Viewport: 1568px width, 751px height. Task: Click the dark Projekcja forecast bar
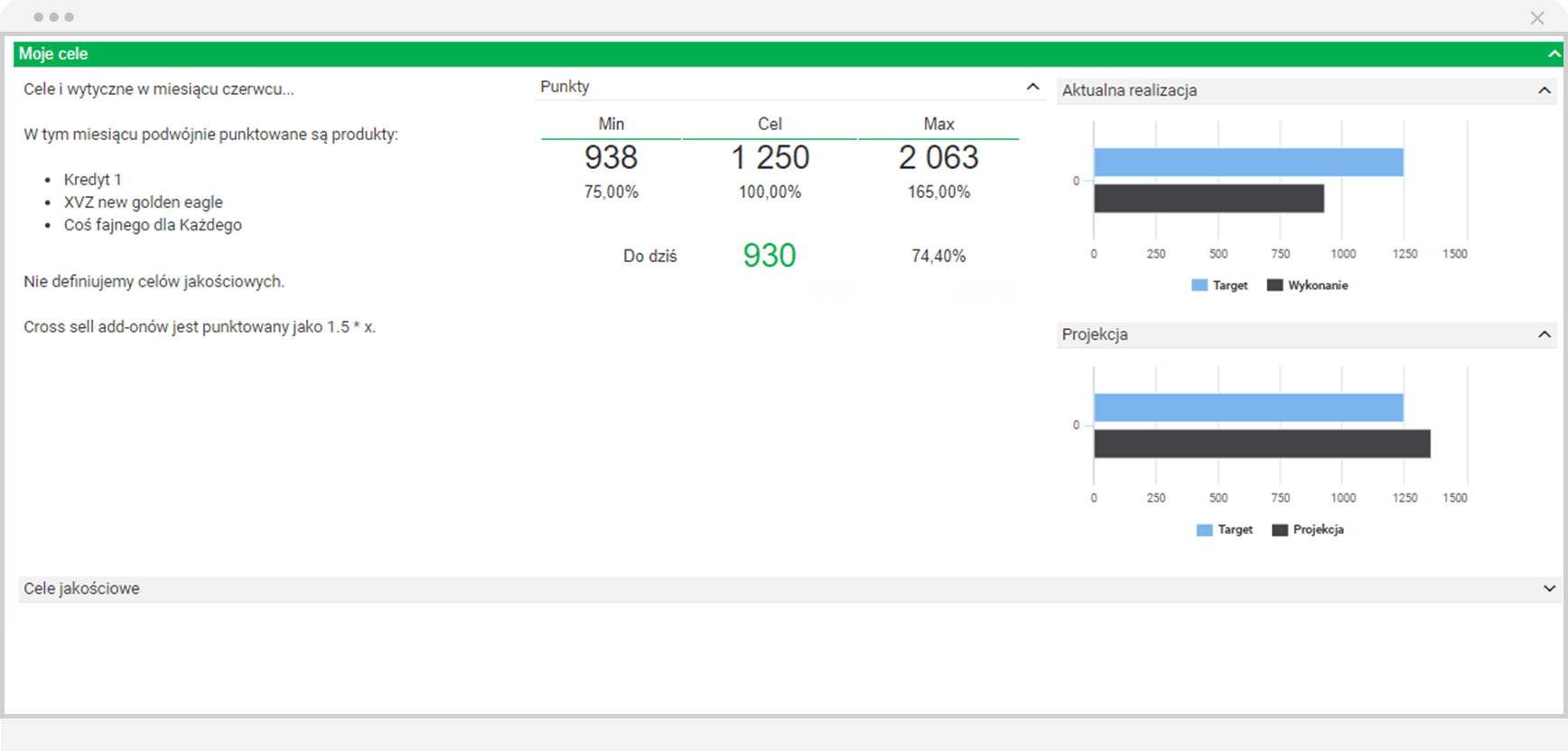coord(1261,444)
